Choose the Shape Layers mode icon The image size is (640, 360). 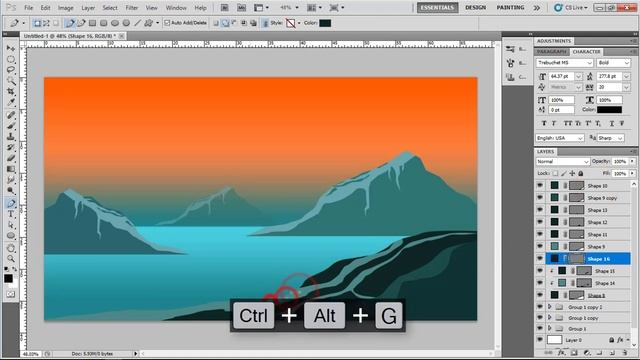pyautogui.click(x=37, y=23)
